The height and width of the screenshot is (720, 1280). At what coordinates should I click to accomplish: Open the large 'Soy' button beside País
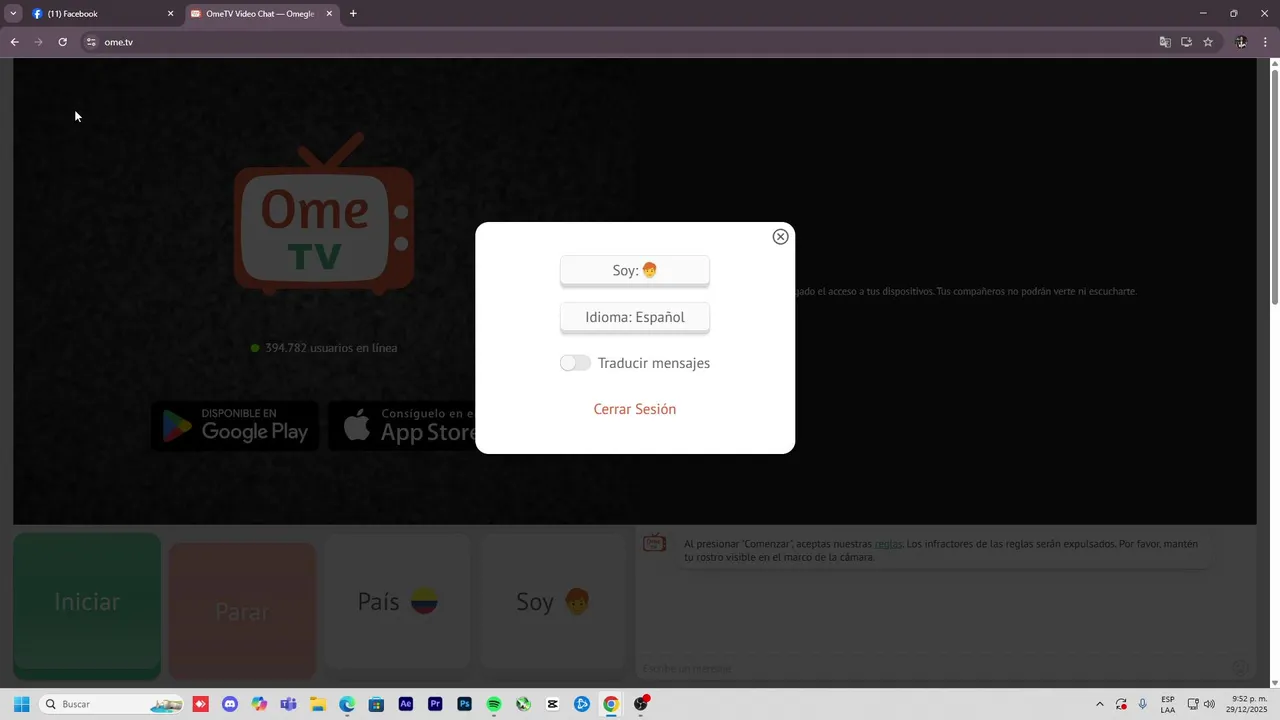(553, 601)
